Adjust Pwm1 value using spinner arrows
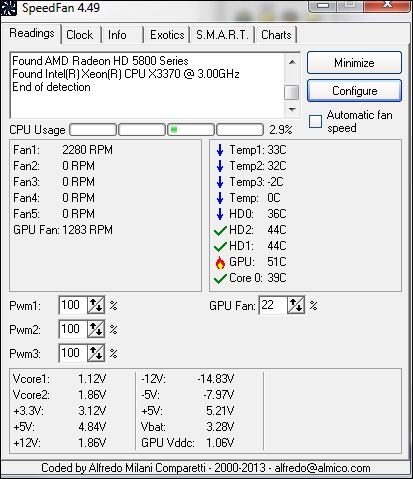This screenshot has height=479, width=413. pyautogui.click(x=96, y=305)
